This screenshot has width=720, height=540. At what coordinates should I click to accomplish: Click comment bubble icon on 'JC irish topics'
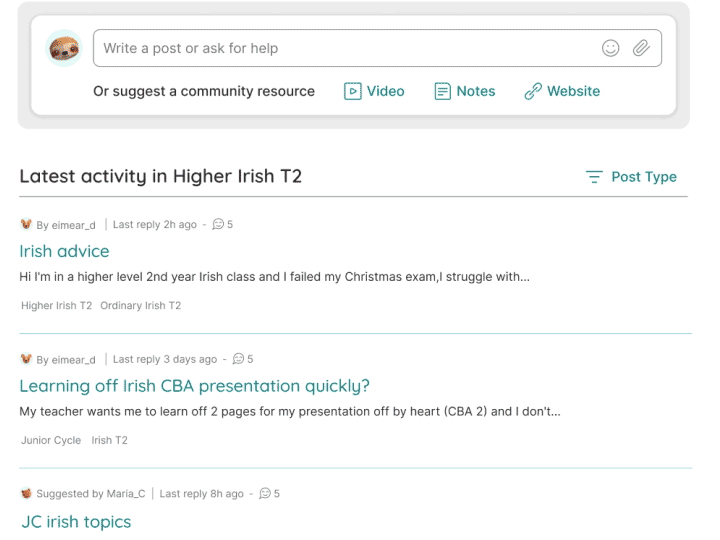[x=265, y=493]
